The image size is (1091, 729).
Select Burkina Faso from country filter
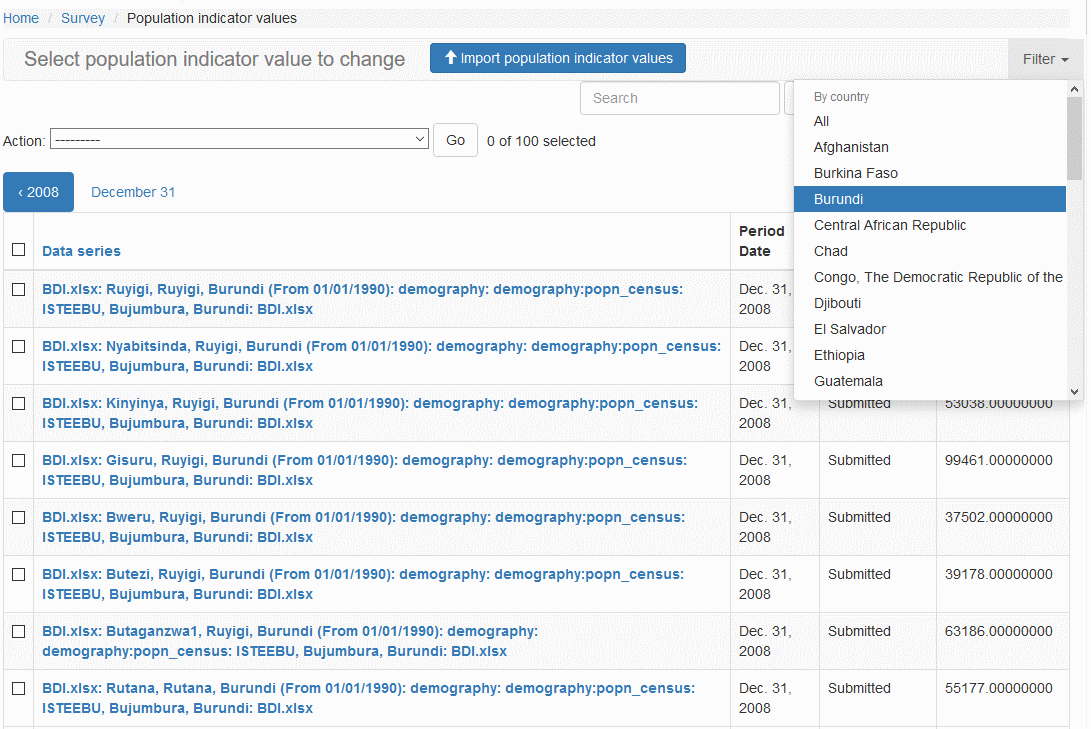click(x=856, y=173)
